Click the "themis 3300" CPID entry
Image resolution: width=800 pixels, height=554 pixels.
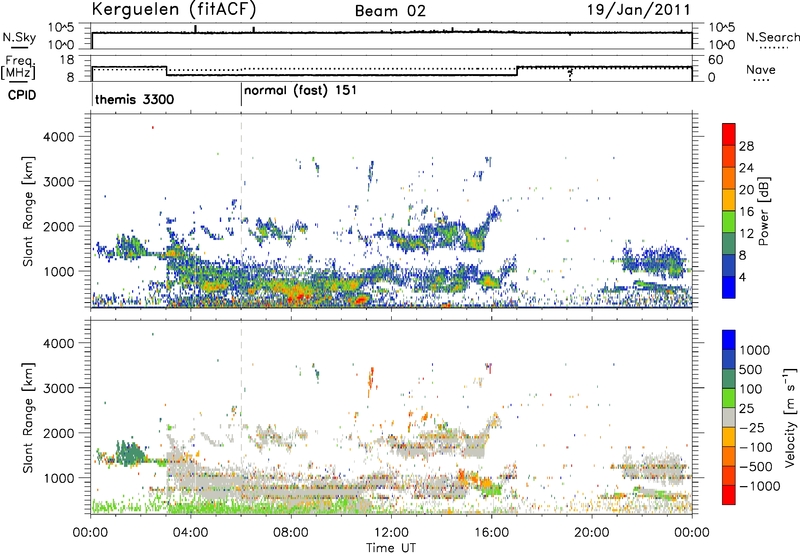[134, 99]
